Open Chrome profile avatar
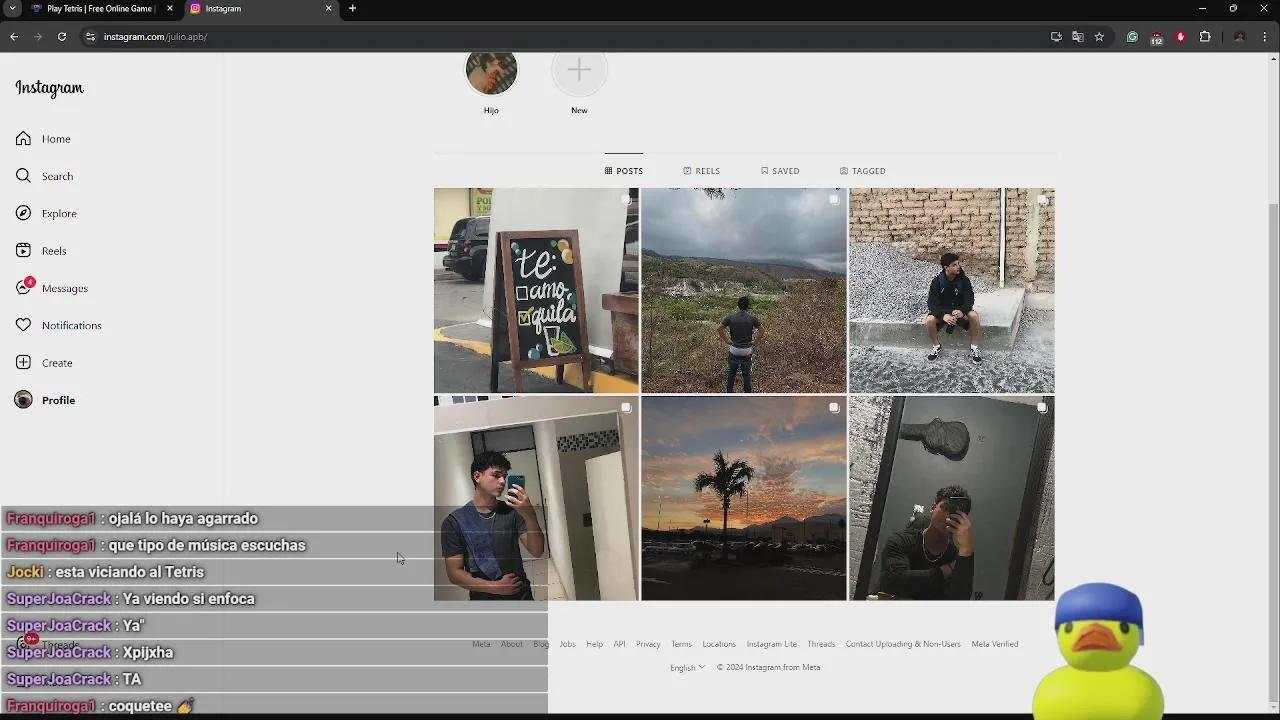The image size is (1280, 720). tap(1240, 37)
